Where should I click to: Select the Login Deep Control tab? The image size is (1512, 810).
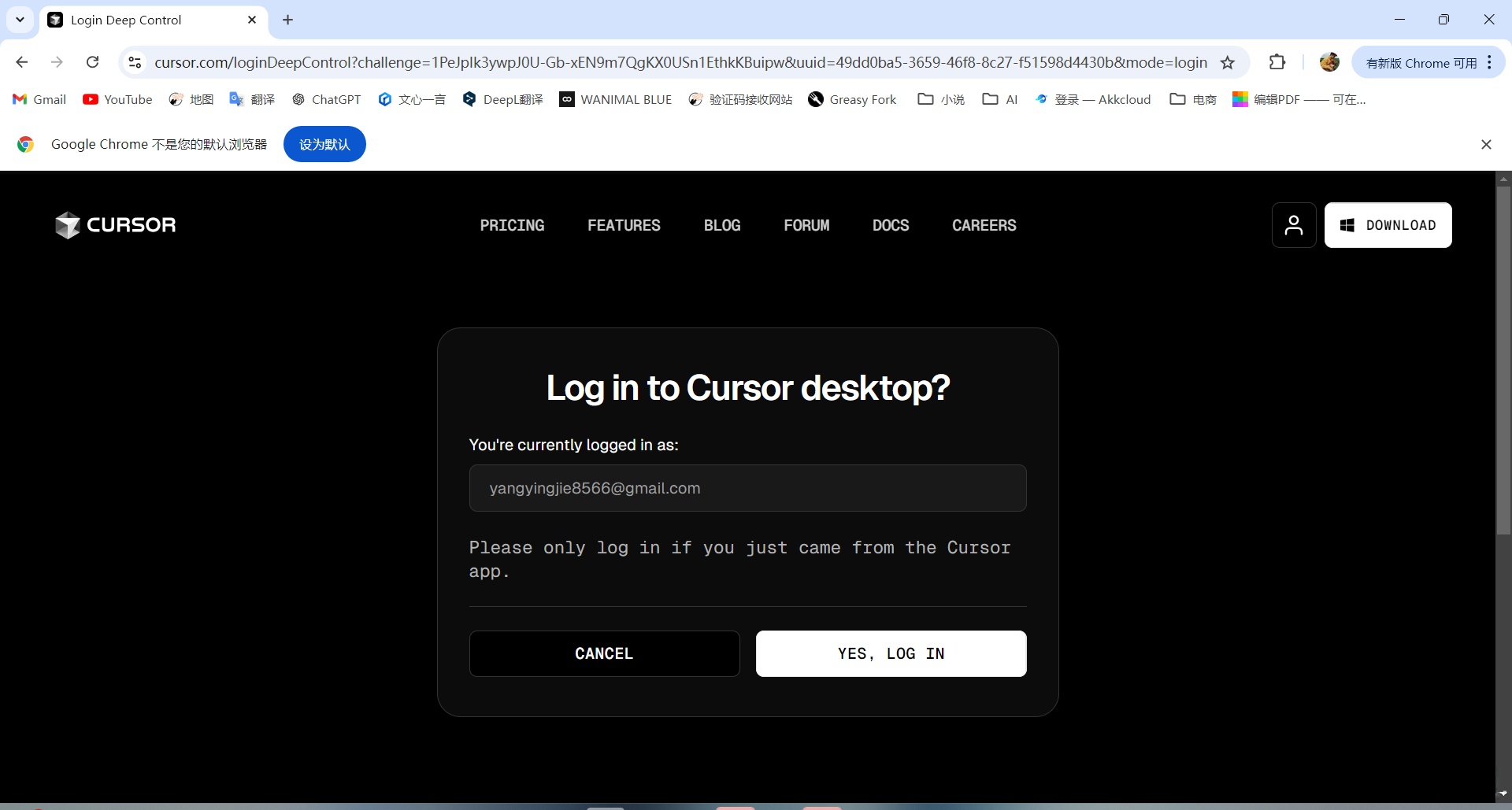(154, 20)
